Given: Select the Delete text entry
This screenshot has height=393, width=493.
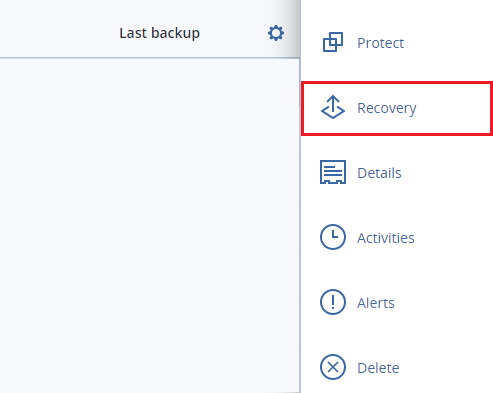Looking at the screenshot, I should coord(378,368).
